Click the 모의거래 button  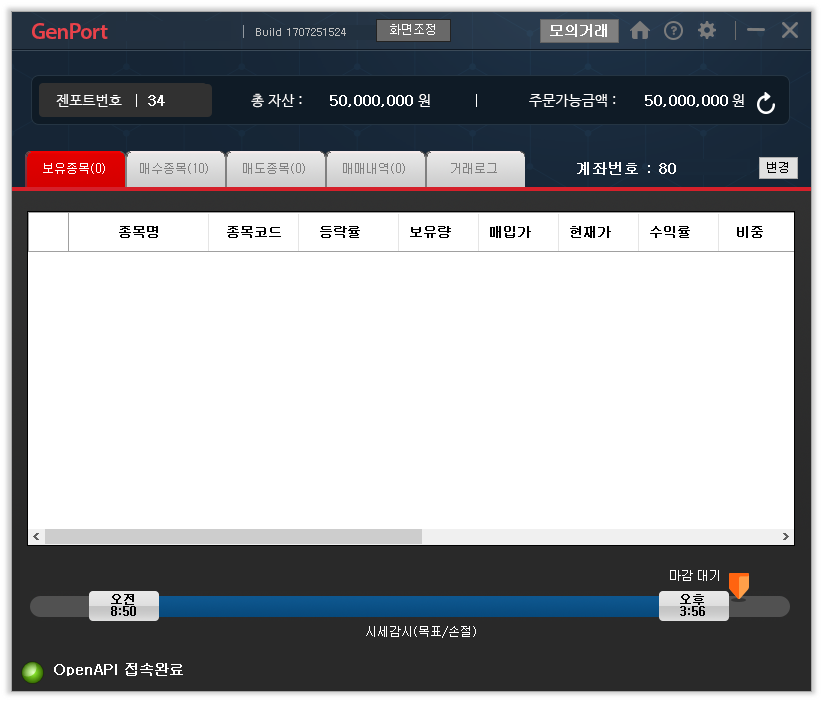point(579,31)
